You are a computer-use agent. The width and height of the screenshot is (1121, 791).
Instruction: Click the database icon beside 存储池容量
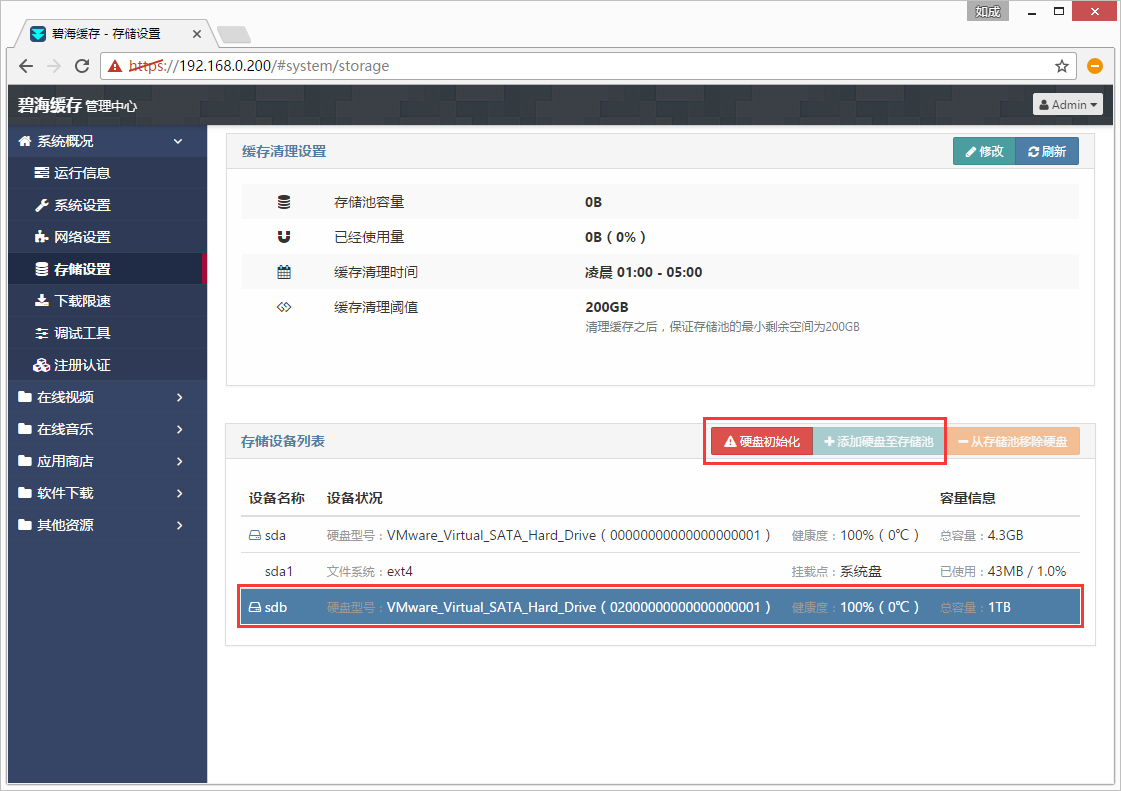(284, 202)
